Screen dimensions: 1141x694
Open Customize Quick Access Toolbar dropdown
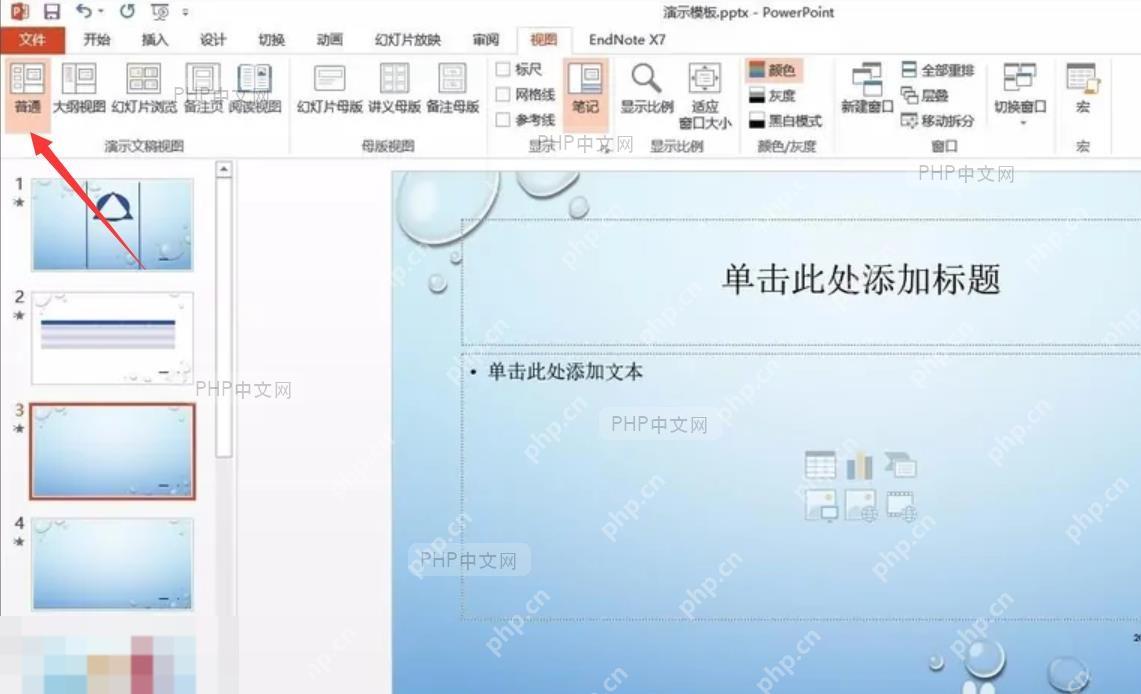pos(186,12)
